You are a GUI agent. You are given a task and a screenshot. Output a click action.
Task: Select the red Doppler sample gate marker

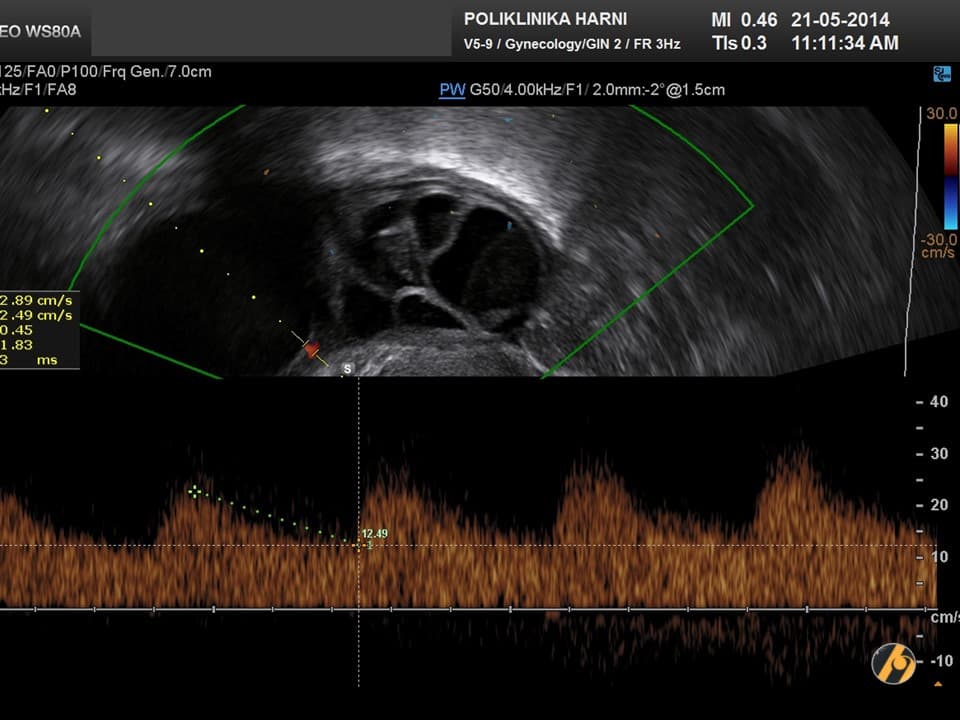pyautogui.click(x=312, y=347)
